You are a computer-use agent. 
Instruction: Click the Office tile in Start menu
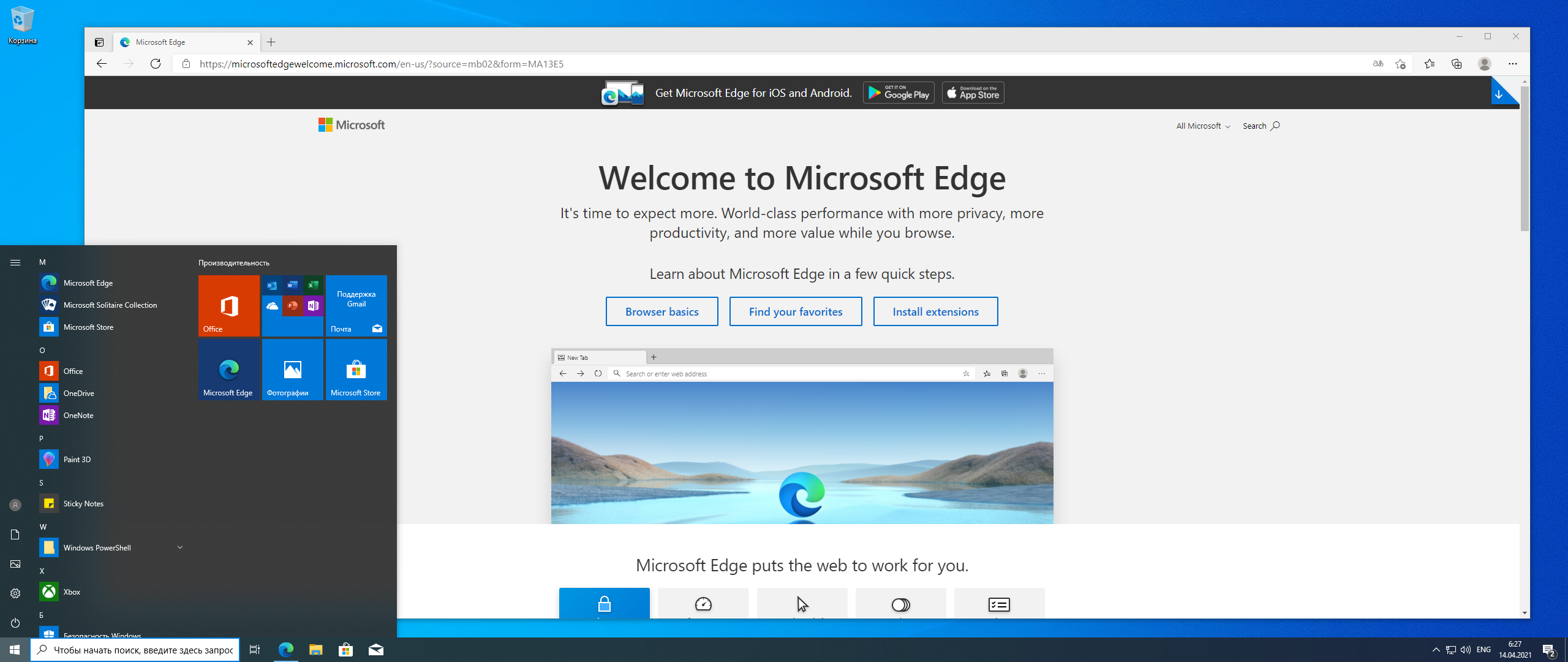229,306
